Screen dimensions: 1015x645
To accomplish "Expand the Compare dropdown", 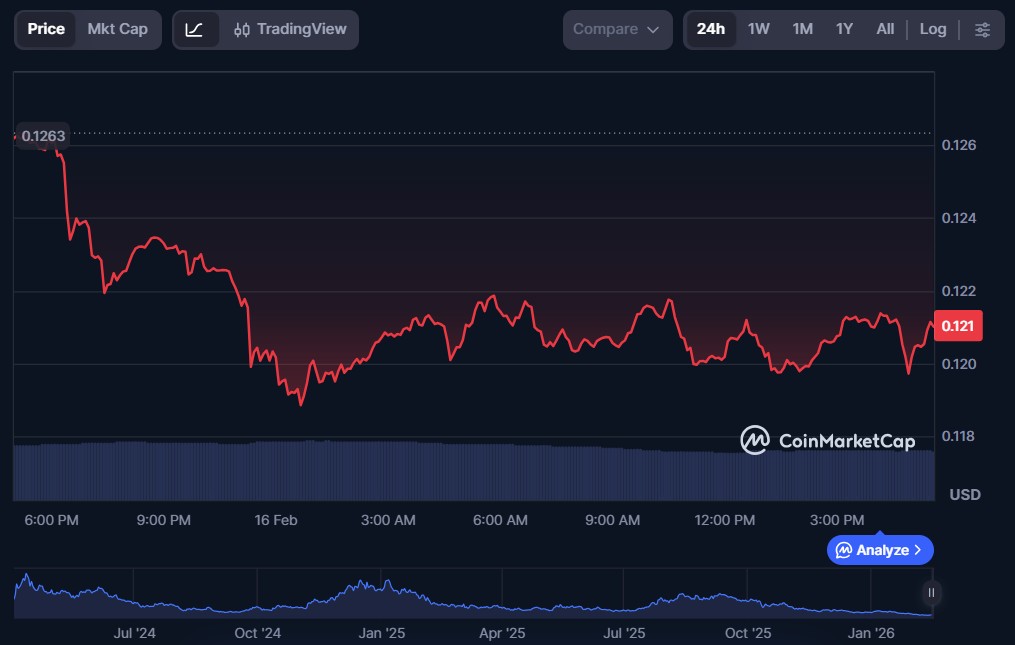I will point(616,30).
